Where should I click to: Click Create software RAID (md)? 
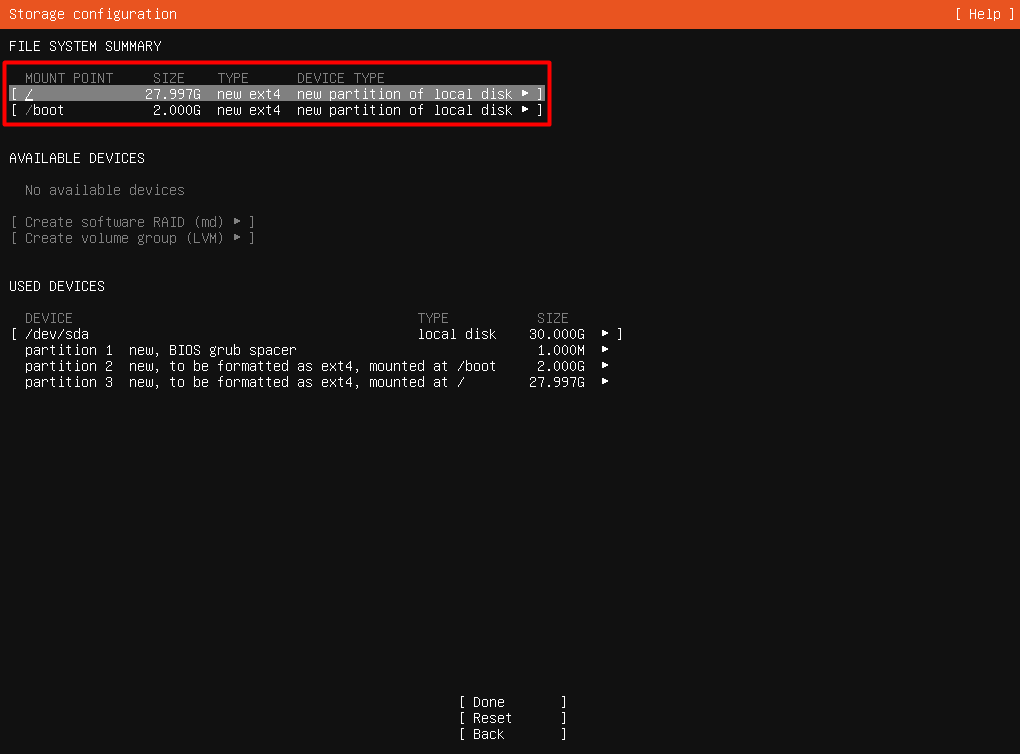pyautogui.click(x=125, y=222)
